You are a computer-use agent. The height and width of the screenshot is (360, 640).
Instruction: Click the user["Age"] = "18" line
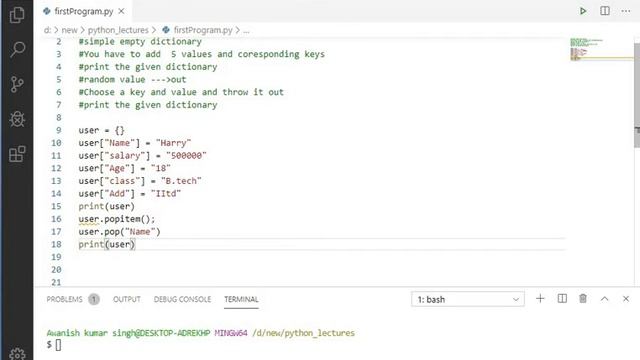(124, 168)
